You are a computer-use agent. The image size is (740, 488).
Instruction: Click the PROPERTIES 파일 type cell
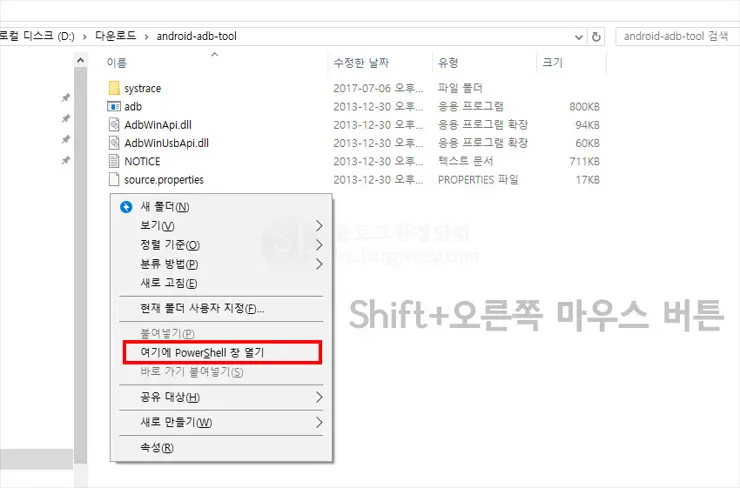click(x=478, y=180)
